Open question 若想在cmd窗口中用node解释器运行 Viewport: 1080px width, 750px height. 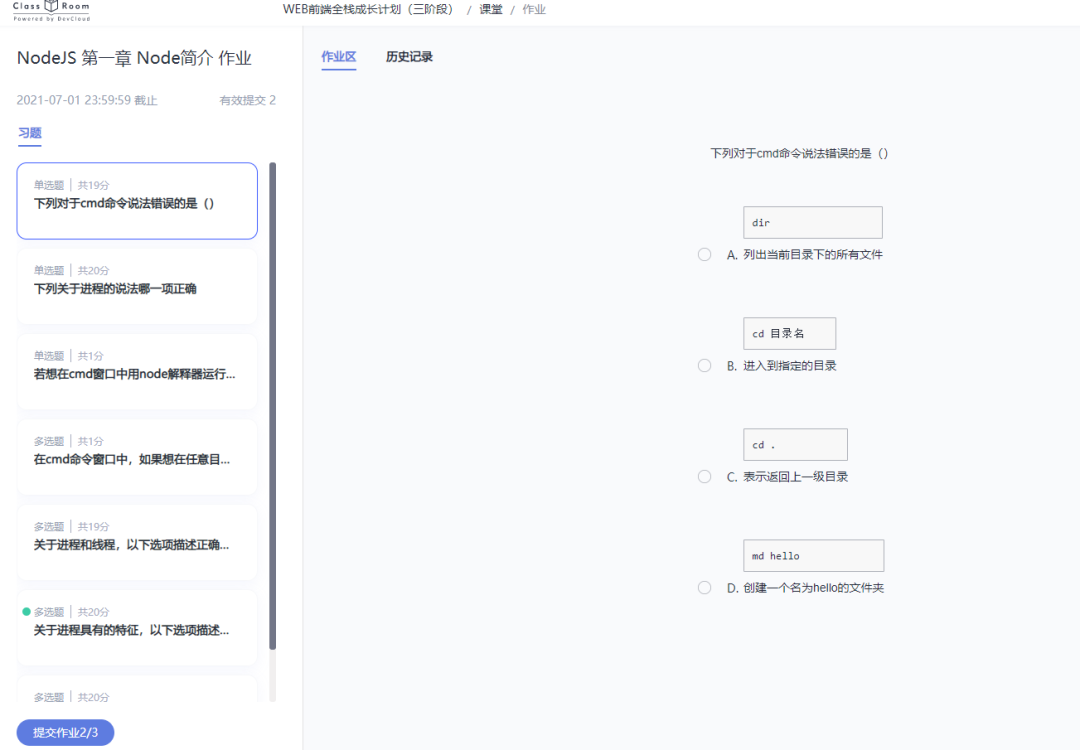click(137, 372)
